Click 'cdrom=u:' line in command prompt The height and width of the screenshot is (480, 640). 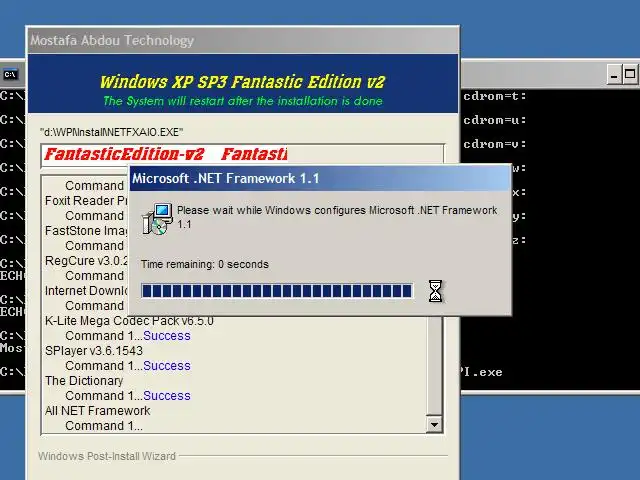[x=495, y=120]
